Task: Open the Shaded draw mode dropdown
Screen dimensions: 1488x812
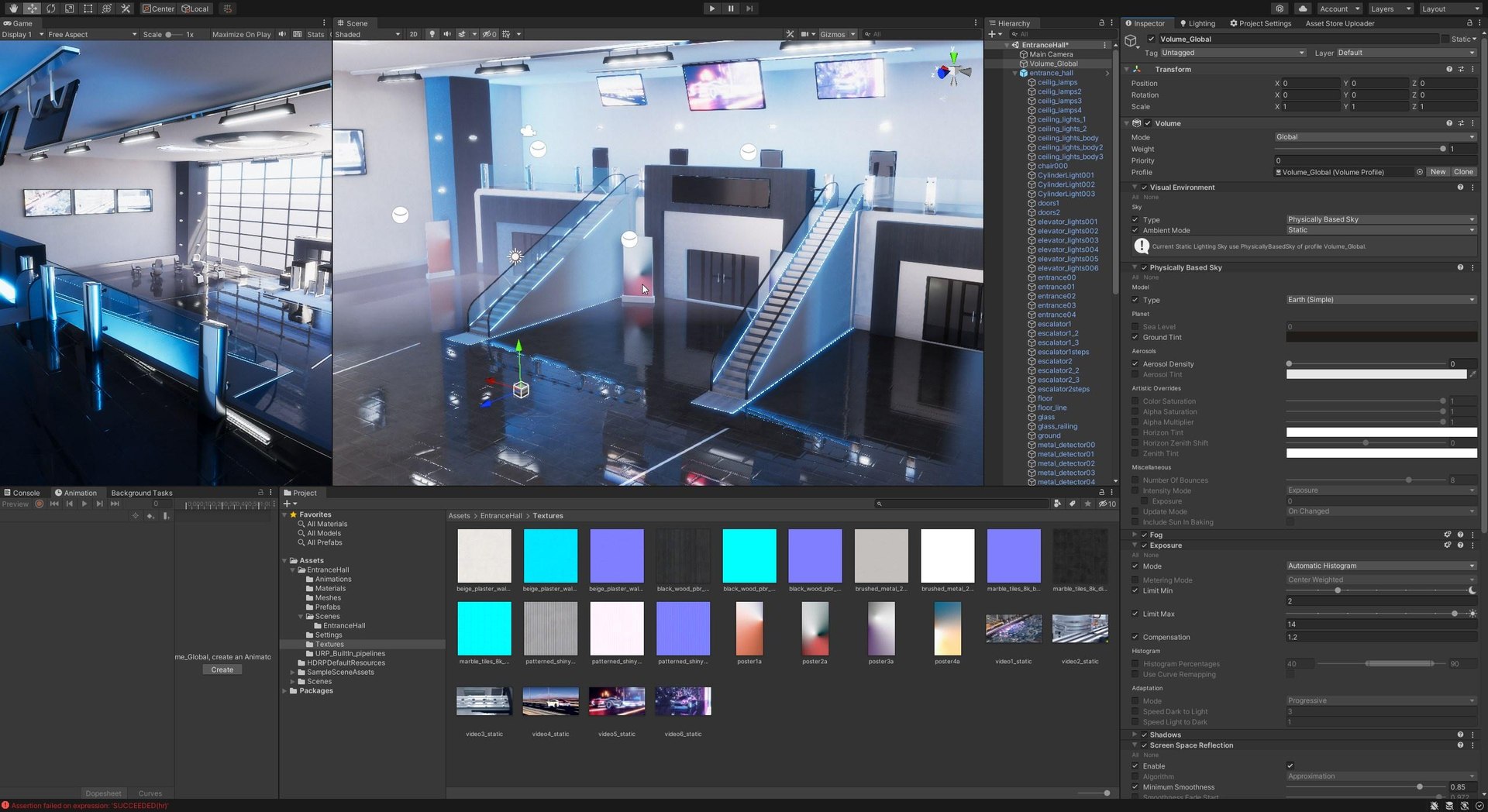Action: pos(367,34)
